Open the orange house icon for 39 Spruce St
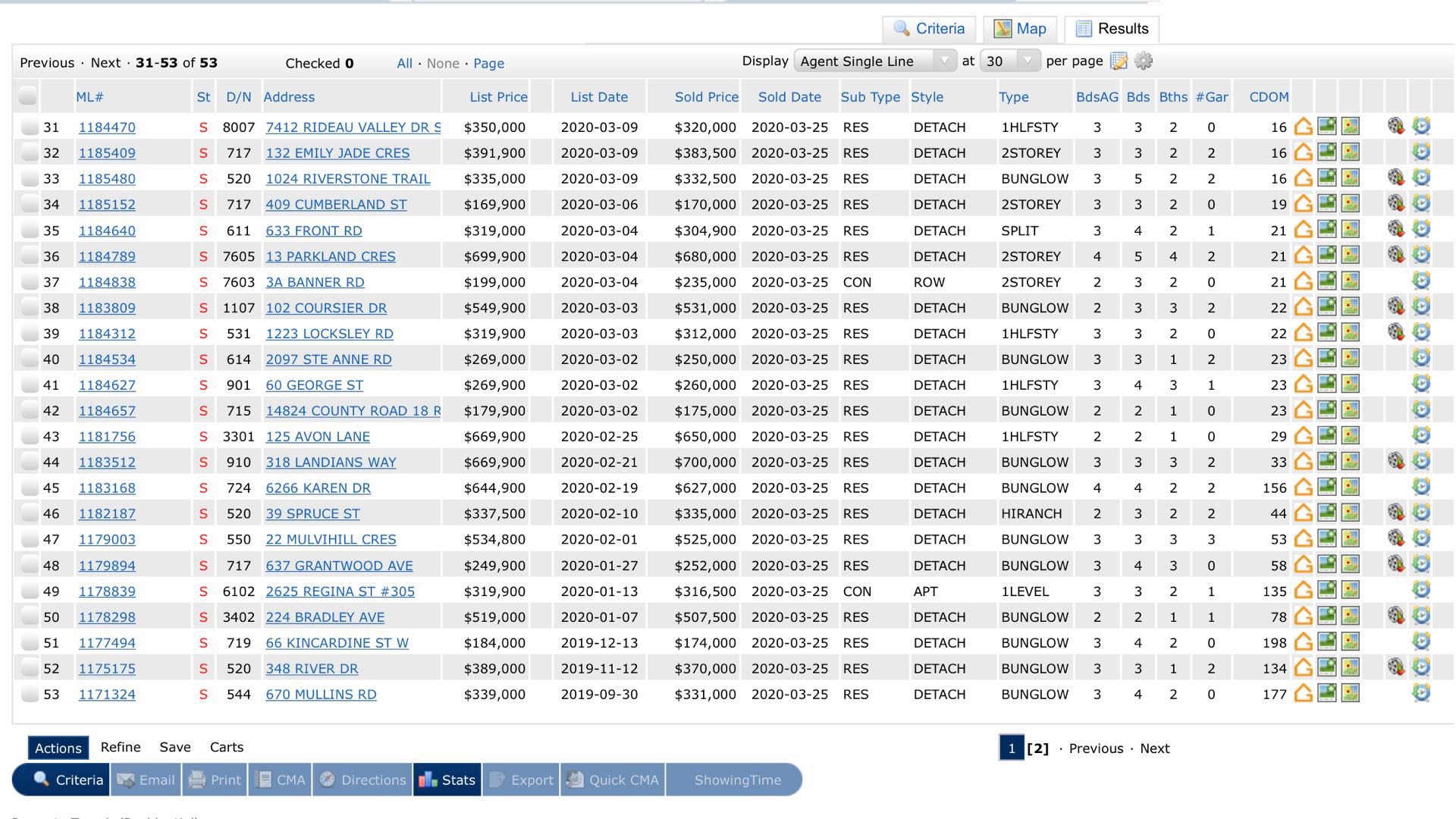 pyautogui.click(x=1303, y=513)
